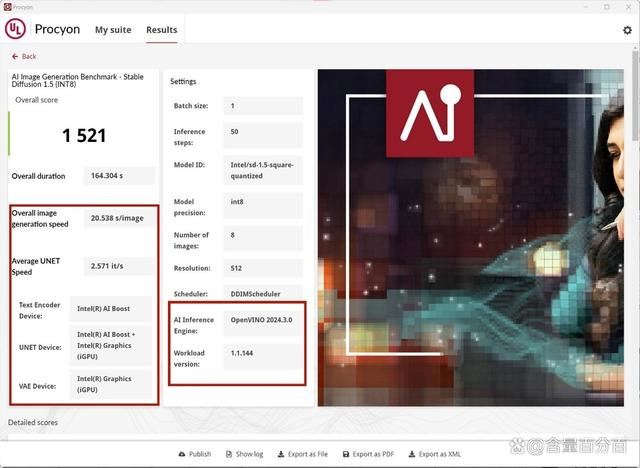This screenshot has height=468, width=640.
Task: Go back using the Back arrow
Action: point(24,57)
